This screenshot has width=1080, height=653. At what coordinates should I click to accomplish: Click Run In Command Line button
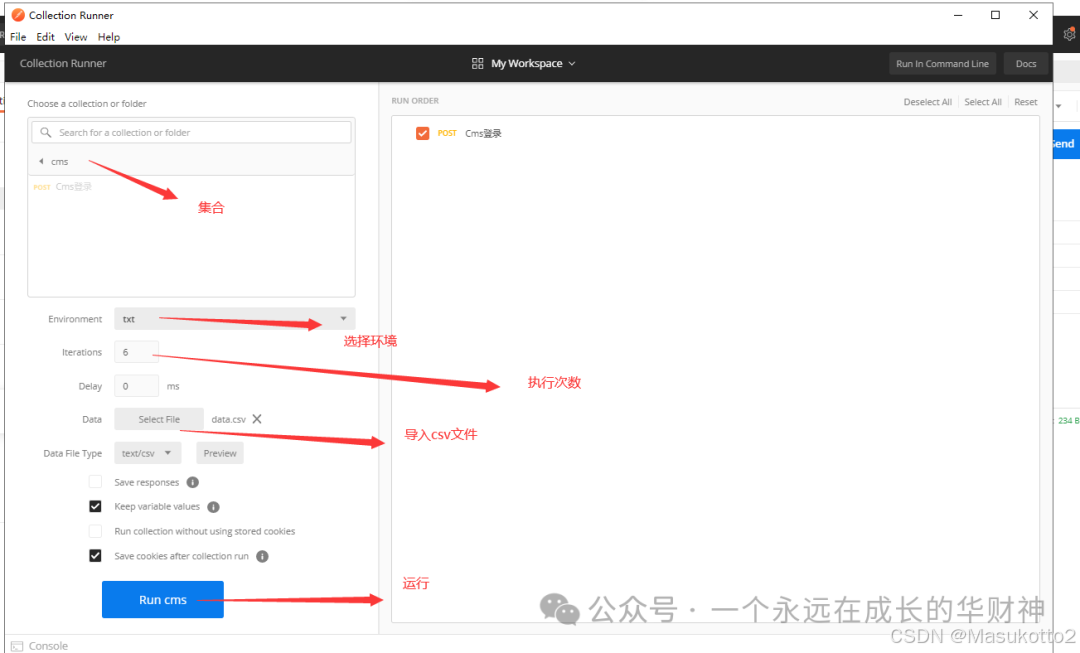(x=942, y=63)
